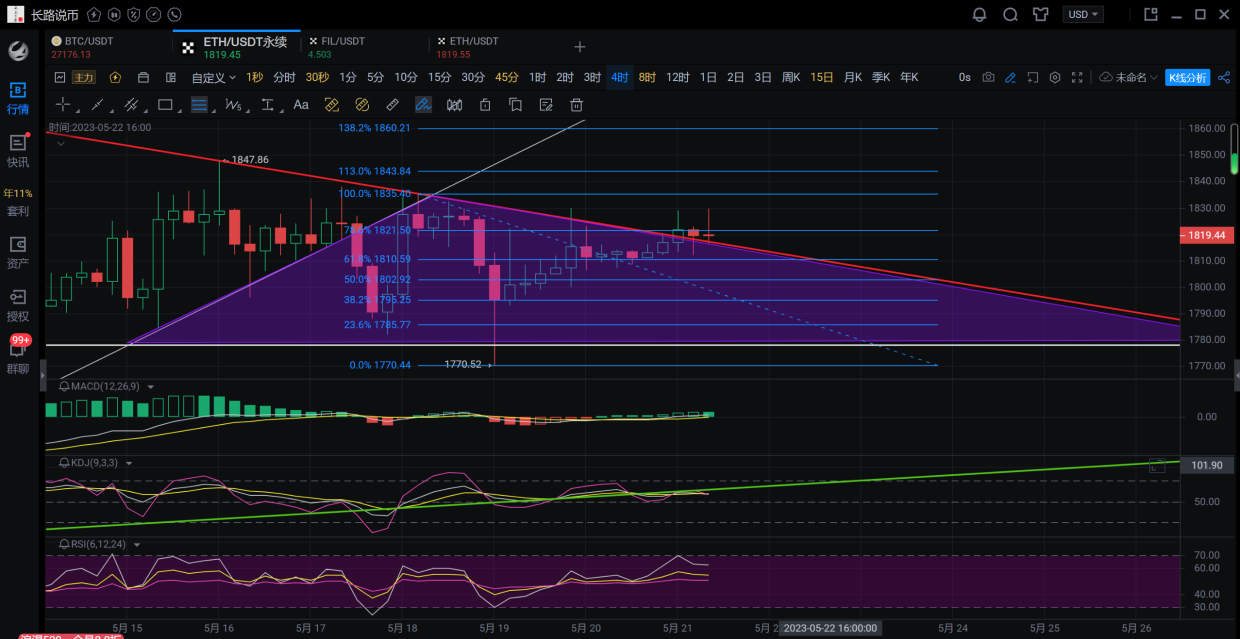Select the 1秒 timeframe
This screenshot has width=1240, height=639.
(x=255, y=77)
